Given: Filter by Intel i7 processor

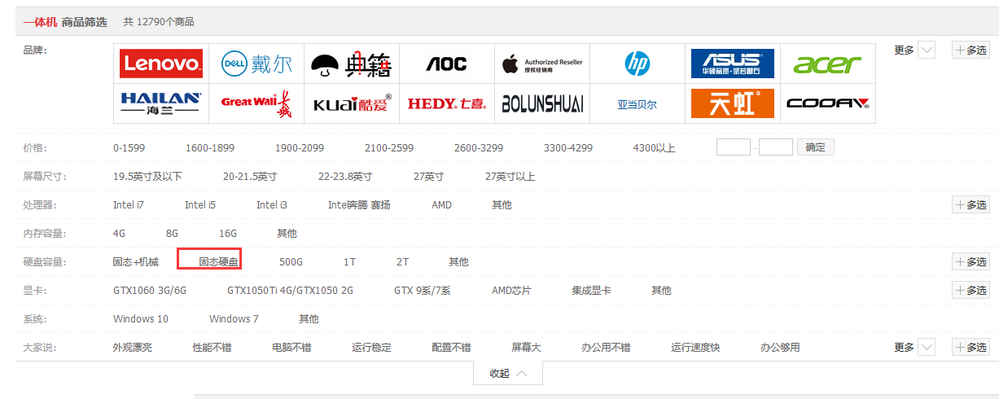Looking at the screenshot, I should [x=129, y=205].
